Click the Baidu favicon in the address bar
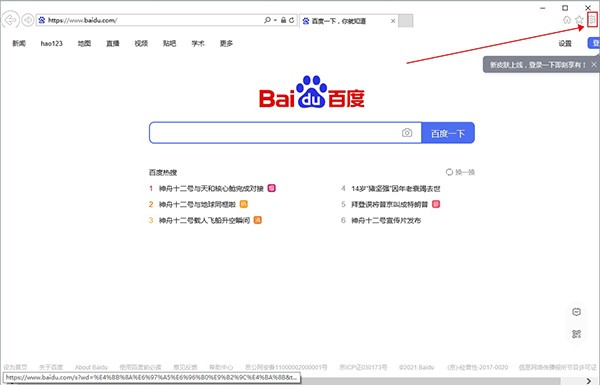Screen dimensions: 600x385 (x=42, y=20)
